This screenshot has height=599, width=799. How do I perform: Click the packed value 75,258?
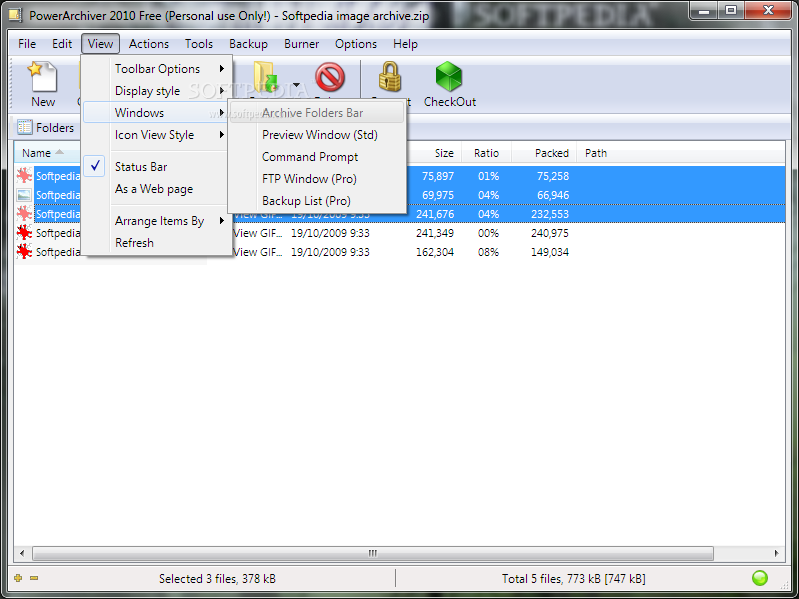(553, 176)
